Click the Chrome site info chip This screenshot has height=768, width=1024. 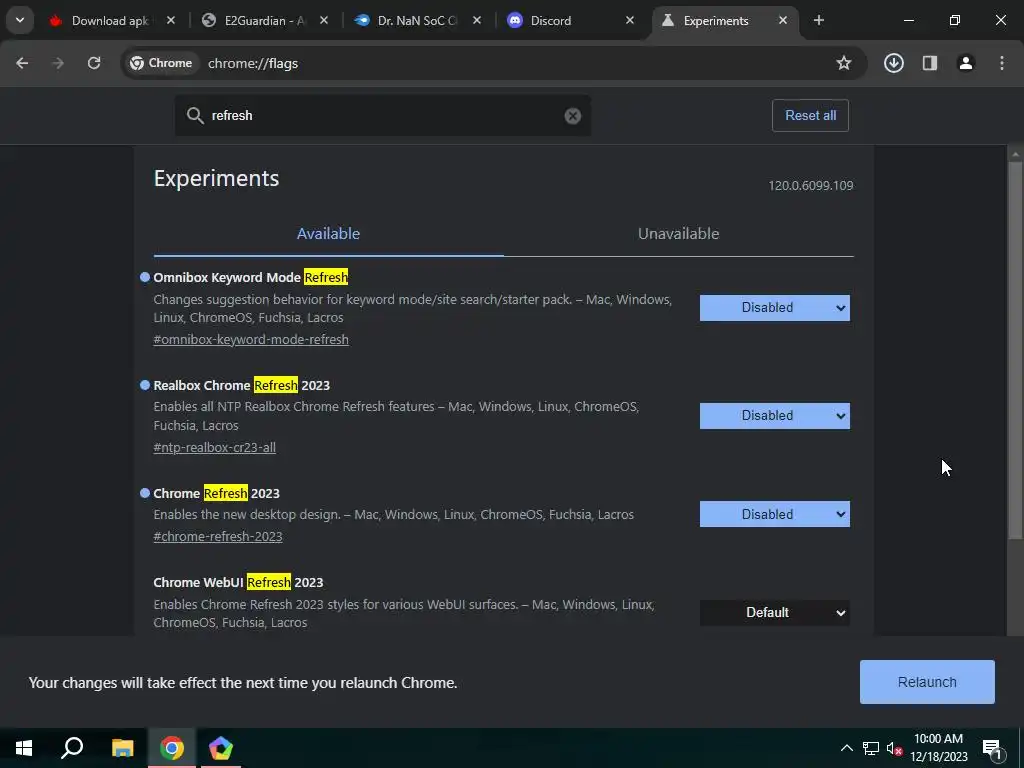[161, 63]
